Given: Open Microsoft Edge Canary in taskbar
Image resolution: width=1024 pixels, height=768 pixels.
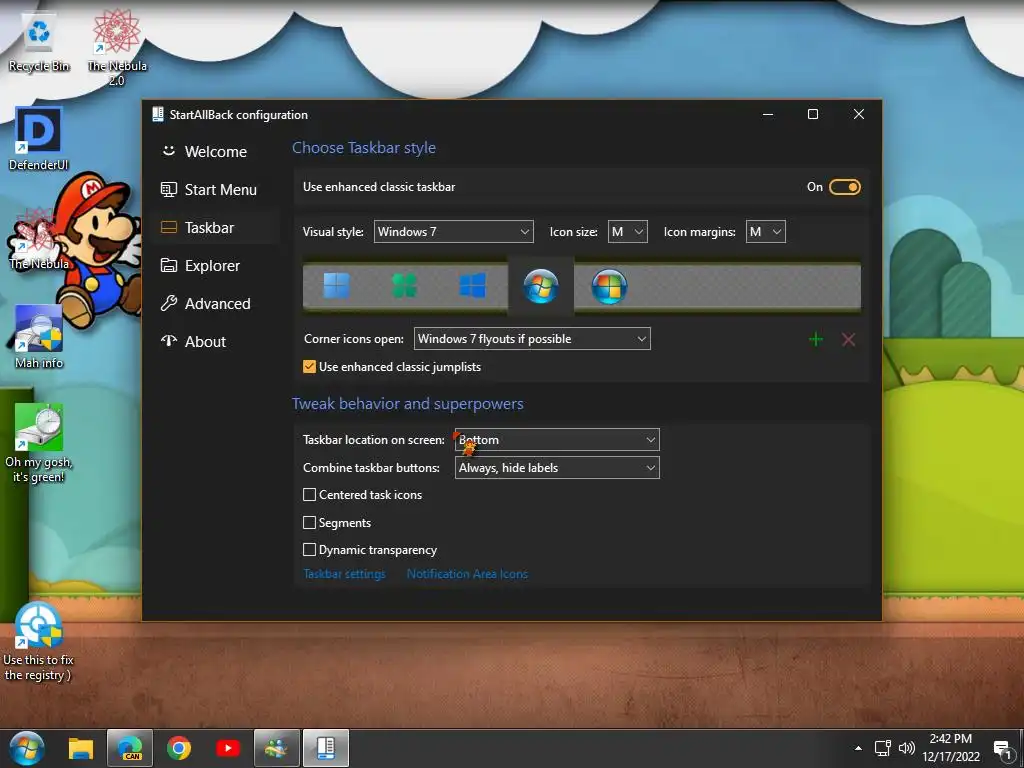Looking at the screenshot, I should 130,748.
